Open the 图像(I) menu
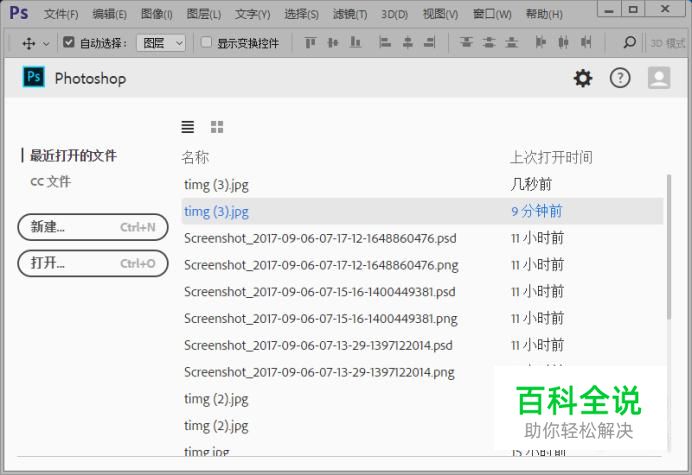692x475 pixels. (x=157, y=14)
